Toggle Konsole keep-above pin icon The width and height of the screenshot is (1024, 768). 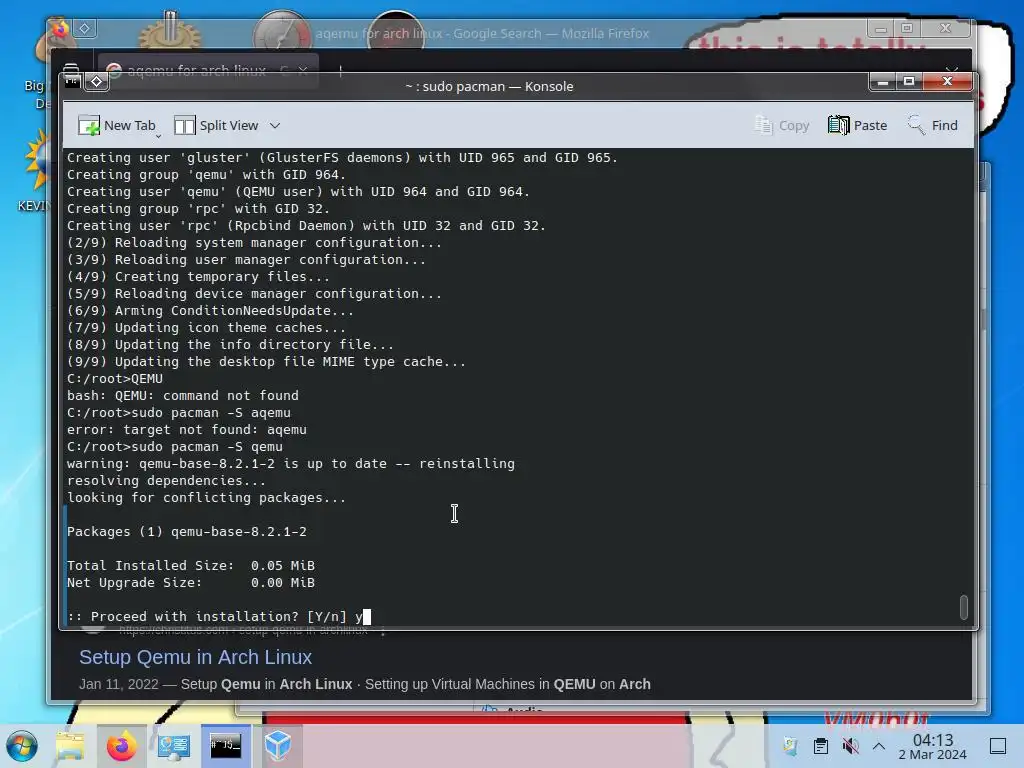pyautogui.click(x=97, y=81)
